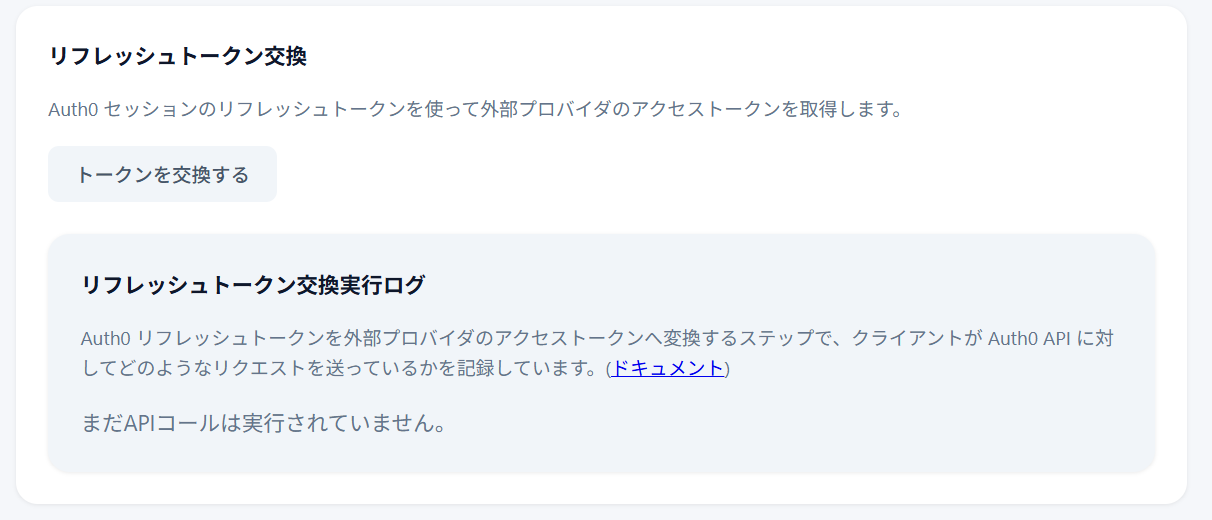Screen dimensions: 1212x520
Task: Click the リフレッシュトークン交換 main heading
Action: pos(177,57)
